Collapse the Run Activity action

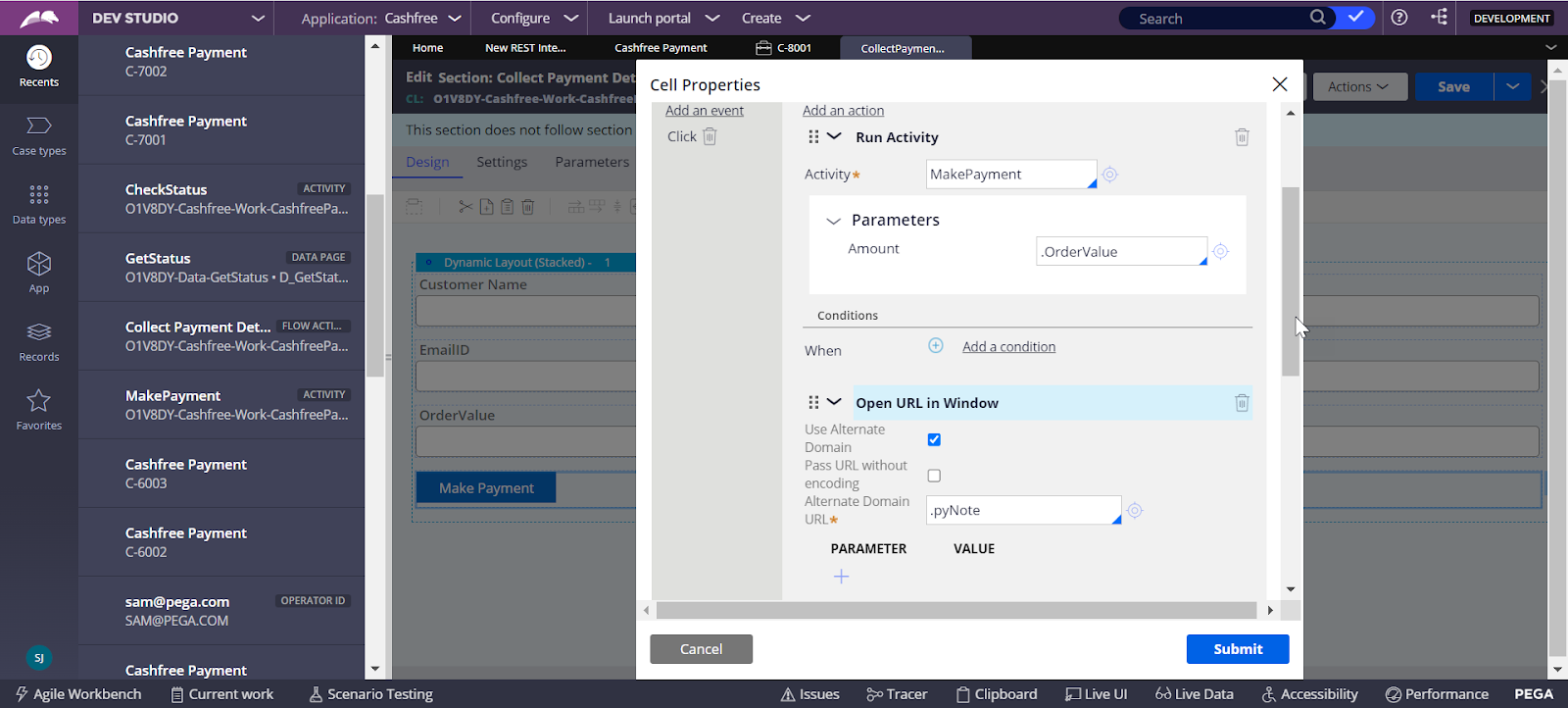point(834,136)
